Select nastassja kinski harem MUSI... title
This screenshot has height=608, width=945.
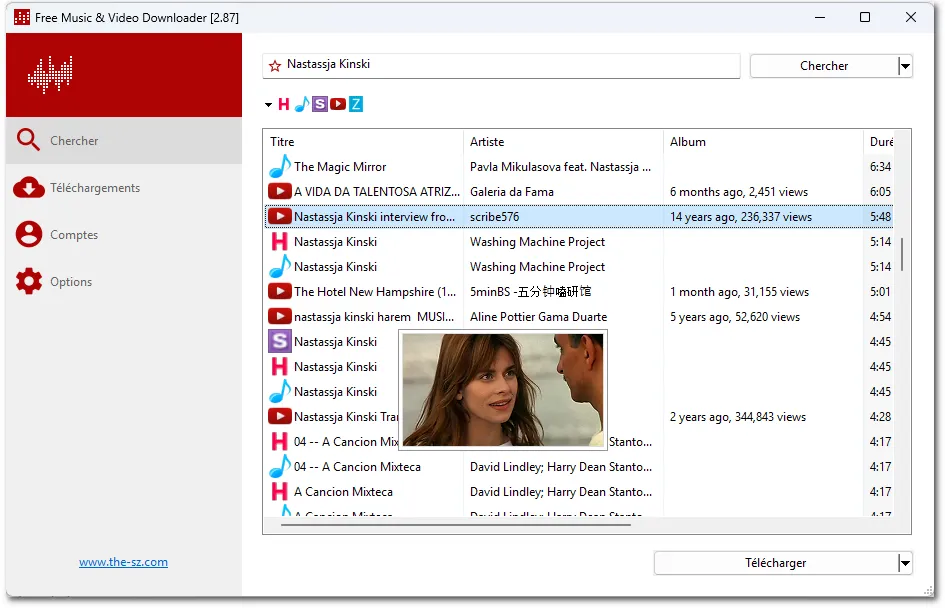[374, 317]
